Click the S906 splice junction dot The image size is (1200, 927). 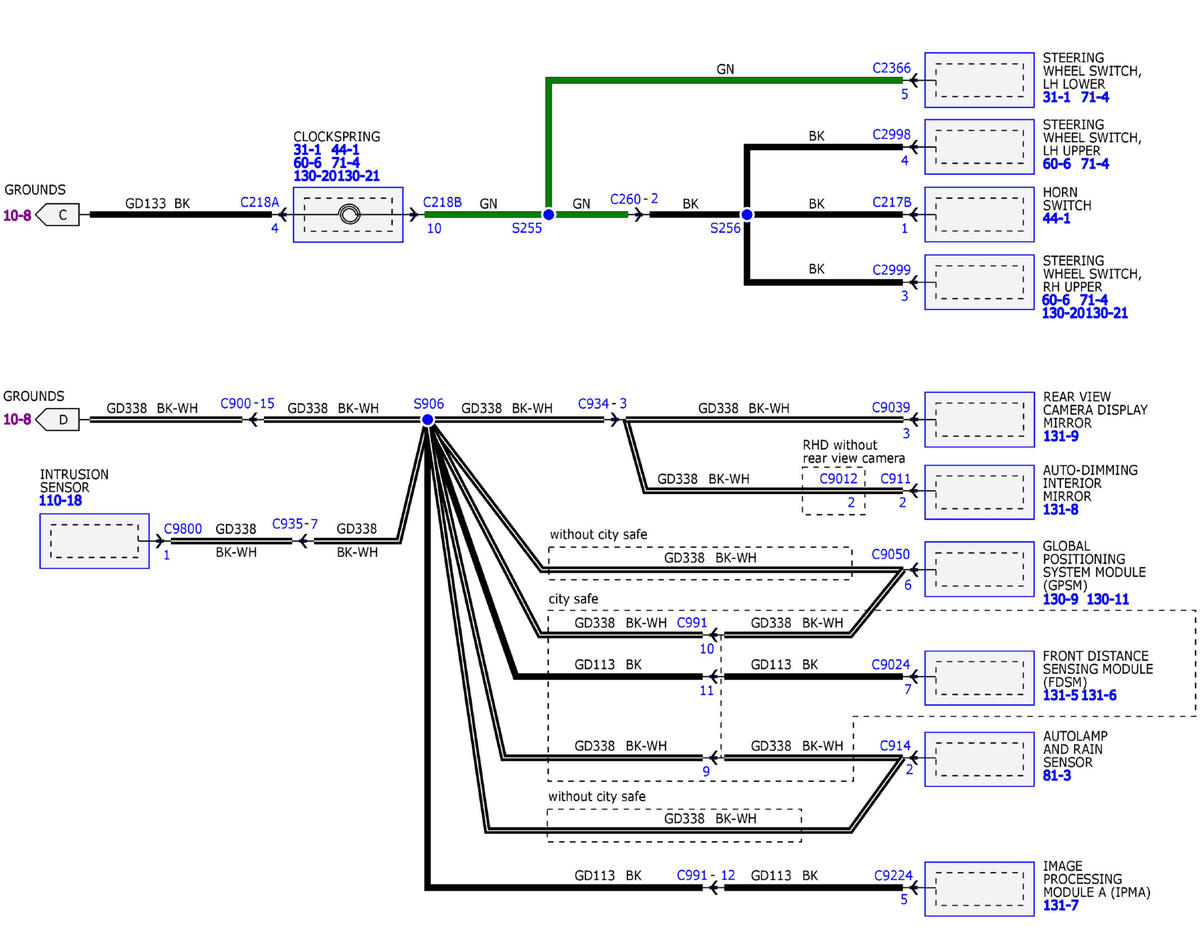point(427,420)
